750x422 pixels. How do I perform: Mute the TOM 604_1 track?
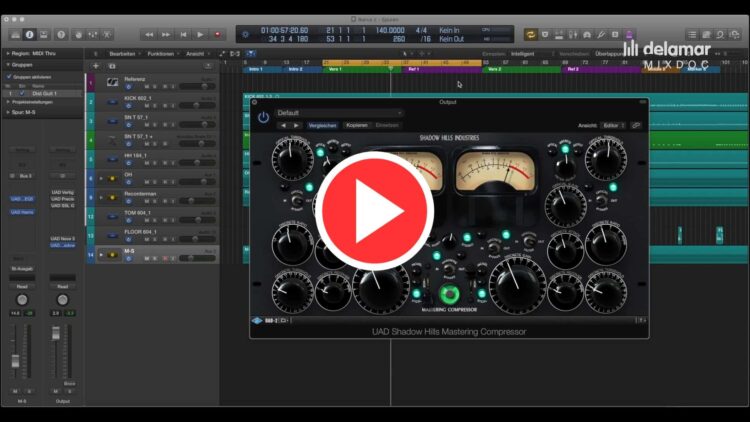pos(147,221)
